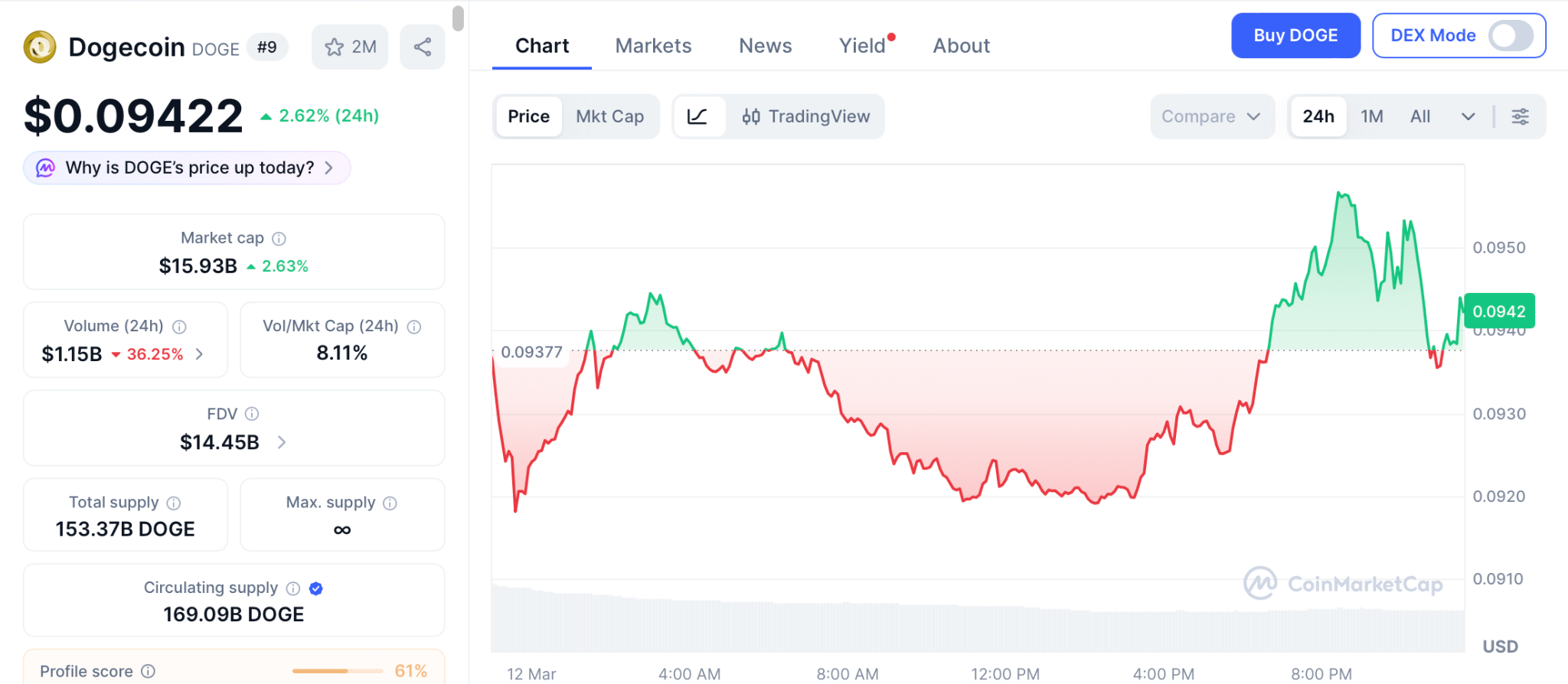This screenshot has width=1568, height=684.
Task: Open the Markets tab
Action: (653, 46)
